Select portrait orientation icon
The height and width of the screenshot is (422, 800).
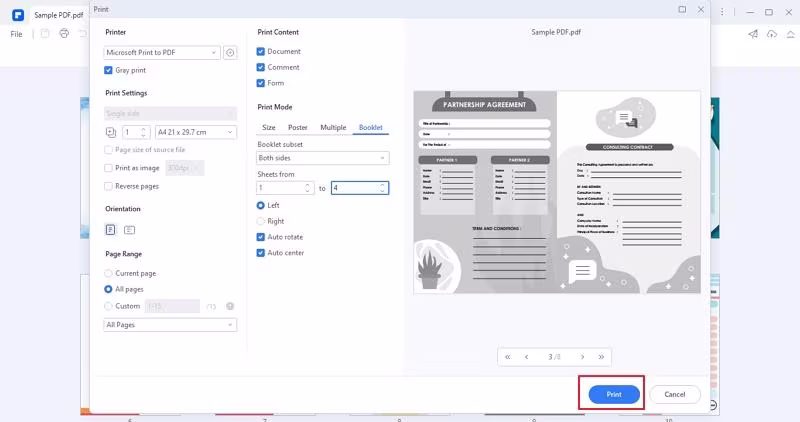click(x=110, y=230)
